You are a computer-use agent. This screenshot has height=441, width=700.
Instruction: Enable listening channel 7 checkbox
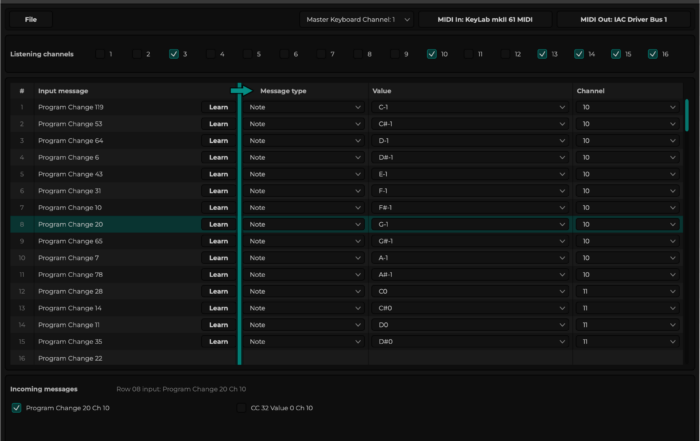pyautogui.click(x=321, y=54)
